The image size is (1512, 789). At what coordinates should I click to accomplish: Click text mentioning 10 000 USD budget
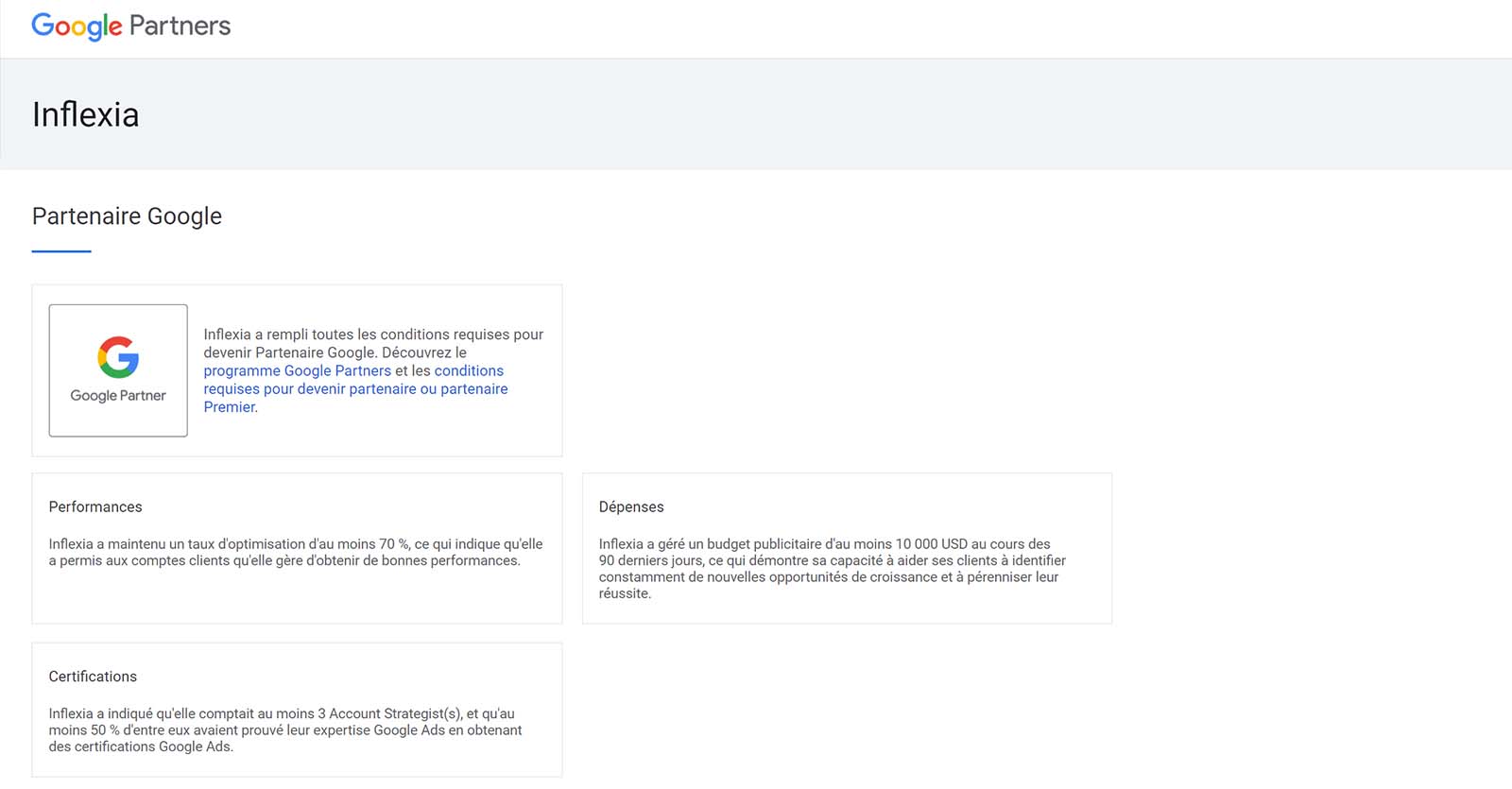tap(832, 569)
